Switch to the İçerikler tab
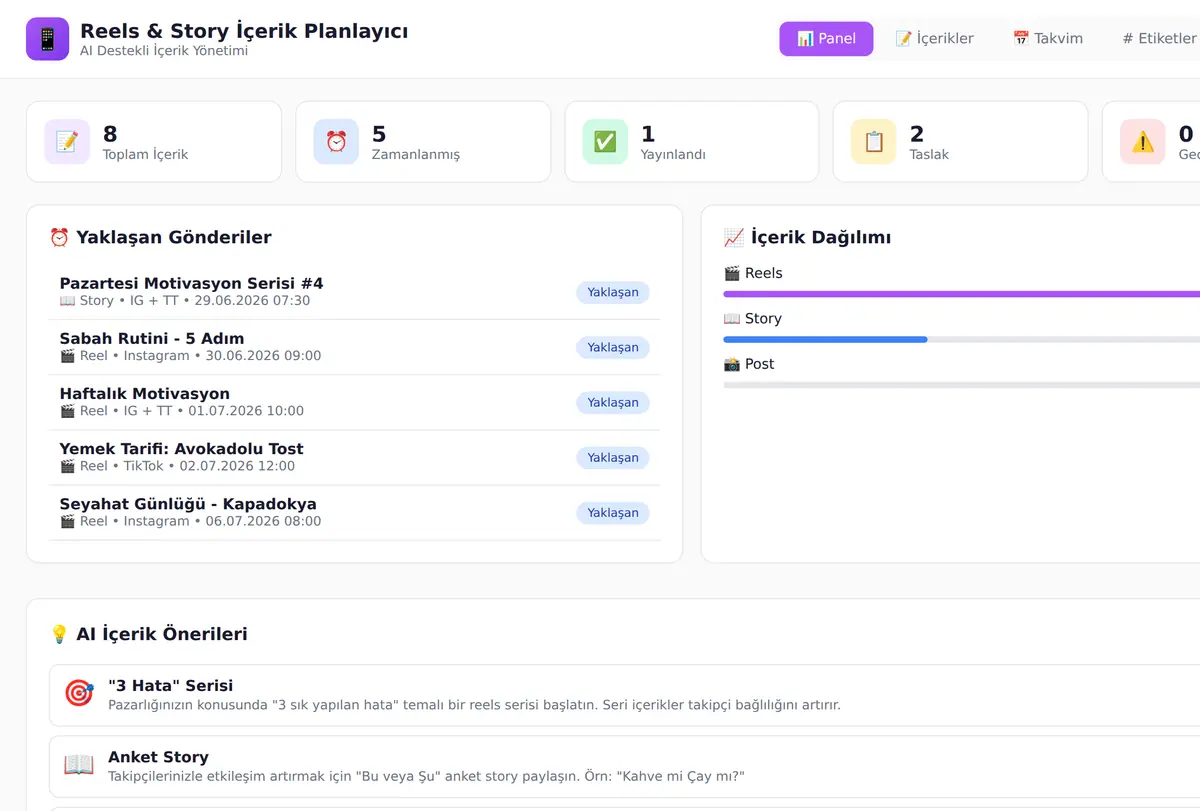Viewport: 1200px width, 811px height. point(934,39)
